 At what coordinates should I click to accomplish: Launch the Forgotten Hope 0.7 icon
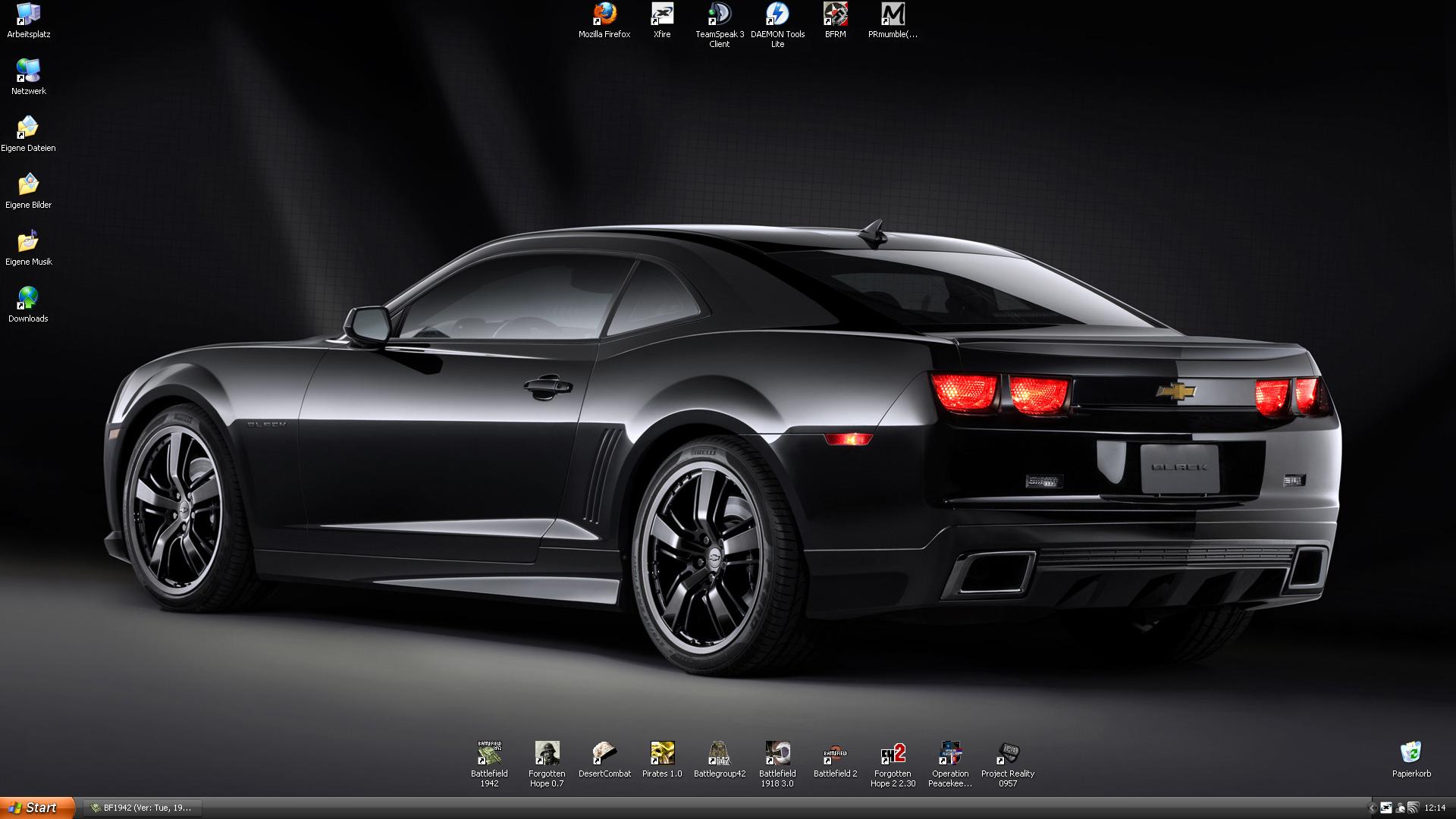click(547, 764)
